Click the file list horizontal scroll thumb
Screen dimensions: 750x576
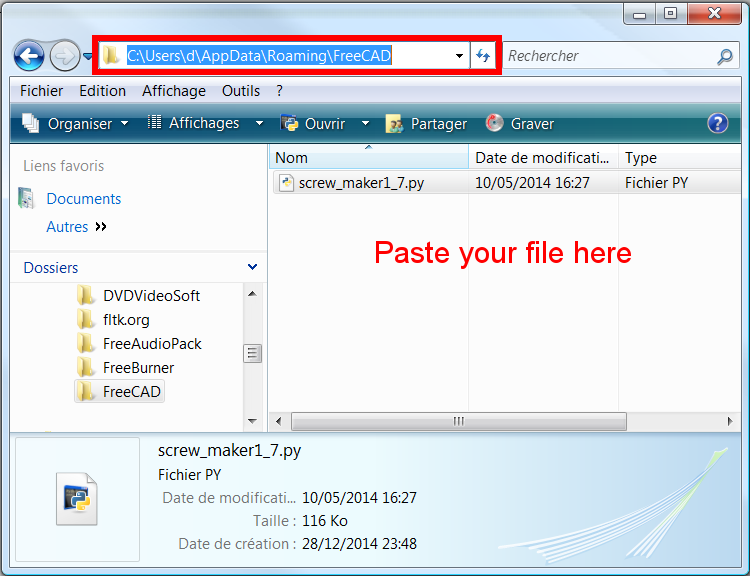(x=458, y=421)
